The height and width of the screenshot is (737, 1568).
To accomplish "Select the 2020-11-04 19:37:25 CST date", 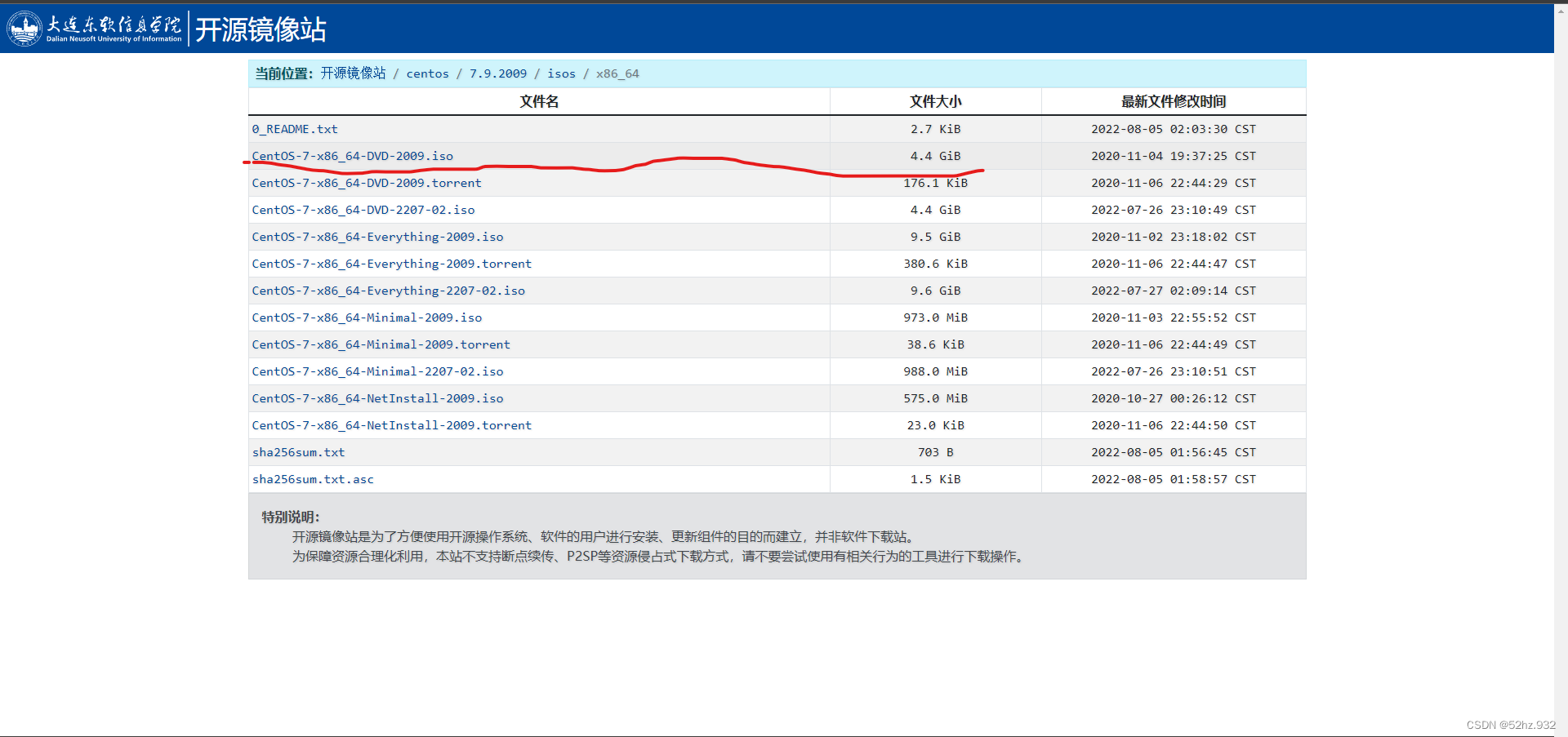I will [1174, 156].
